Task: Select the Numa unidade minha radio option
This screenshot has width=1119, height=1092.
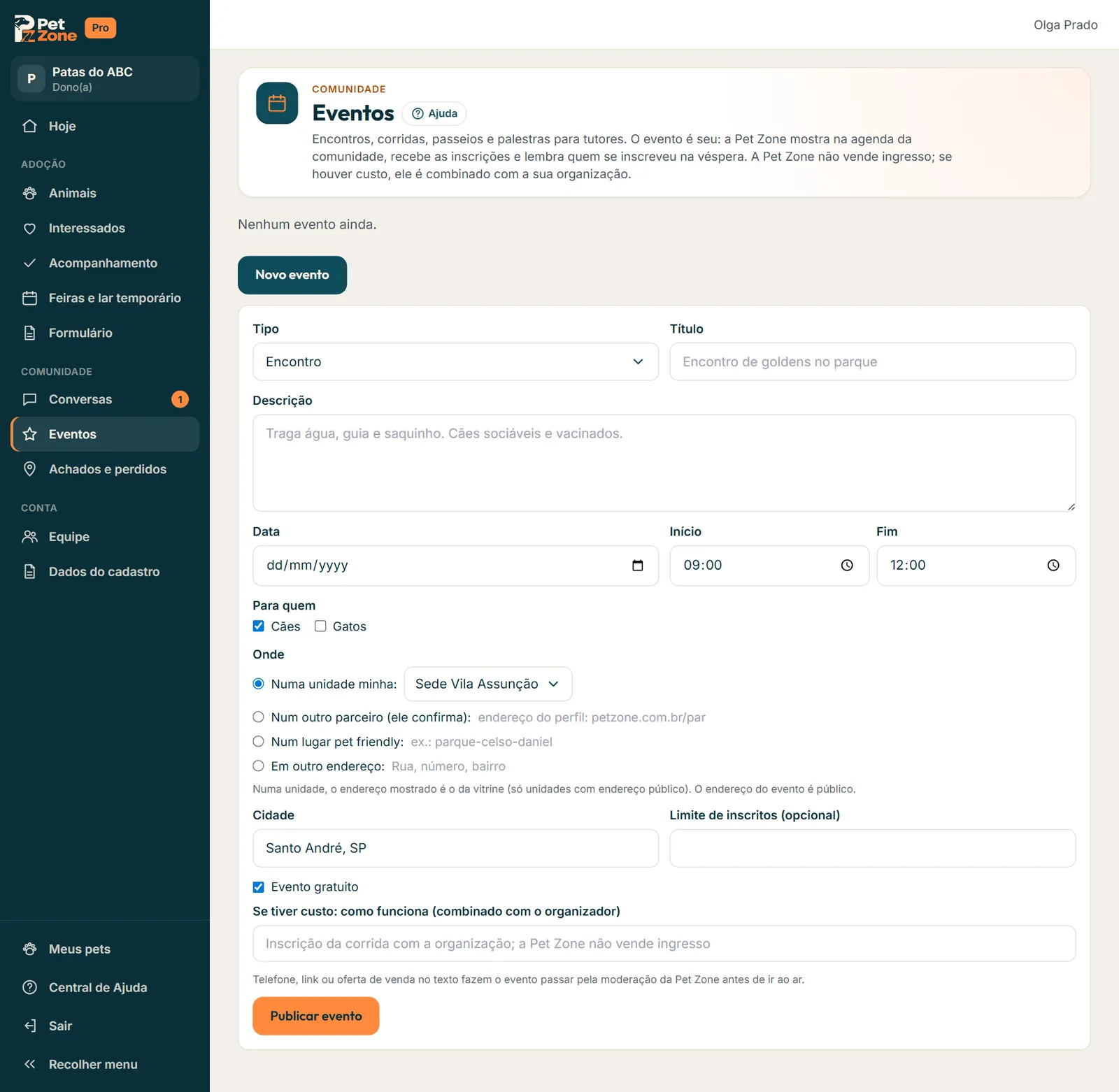Action: coord(259,684)
